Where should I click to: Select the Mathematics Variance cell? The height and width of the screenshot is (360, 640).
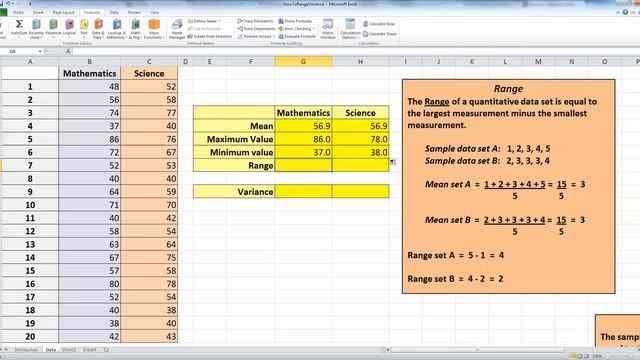(x=303, y=191)
